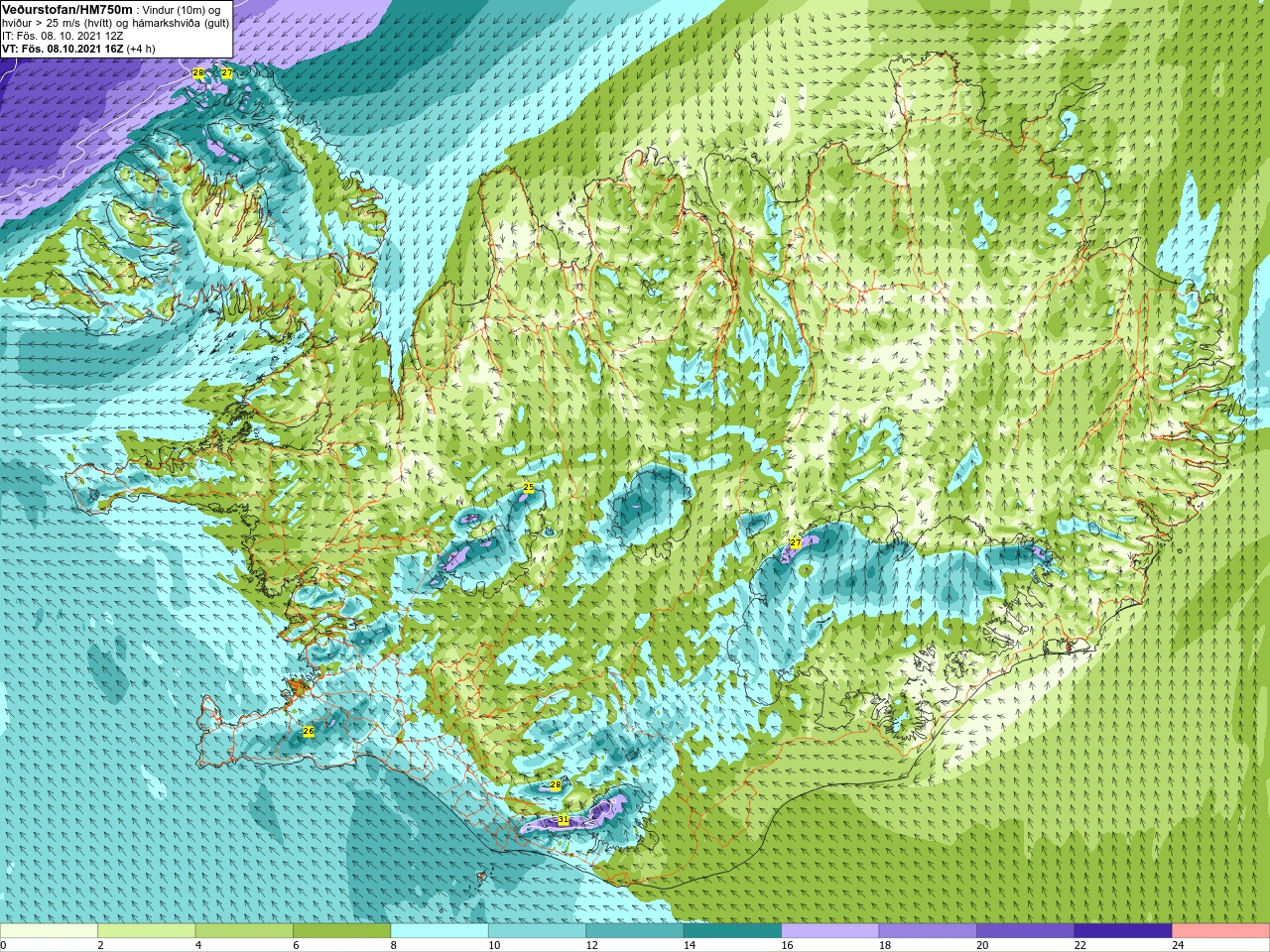The width and height of the screenshot is (1270, 952).
Task: Choose the dark indigo 22–24 legend swatch
Action: click(x=1123, y=931)
